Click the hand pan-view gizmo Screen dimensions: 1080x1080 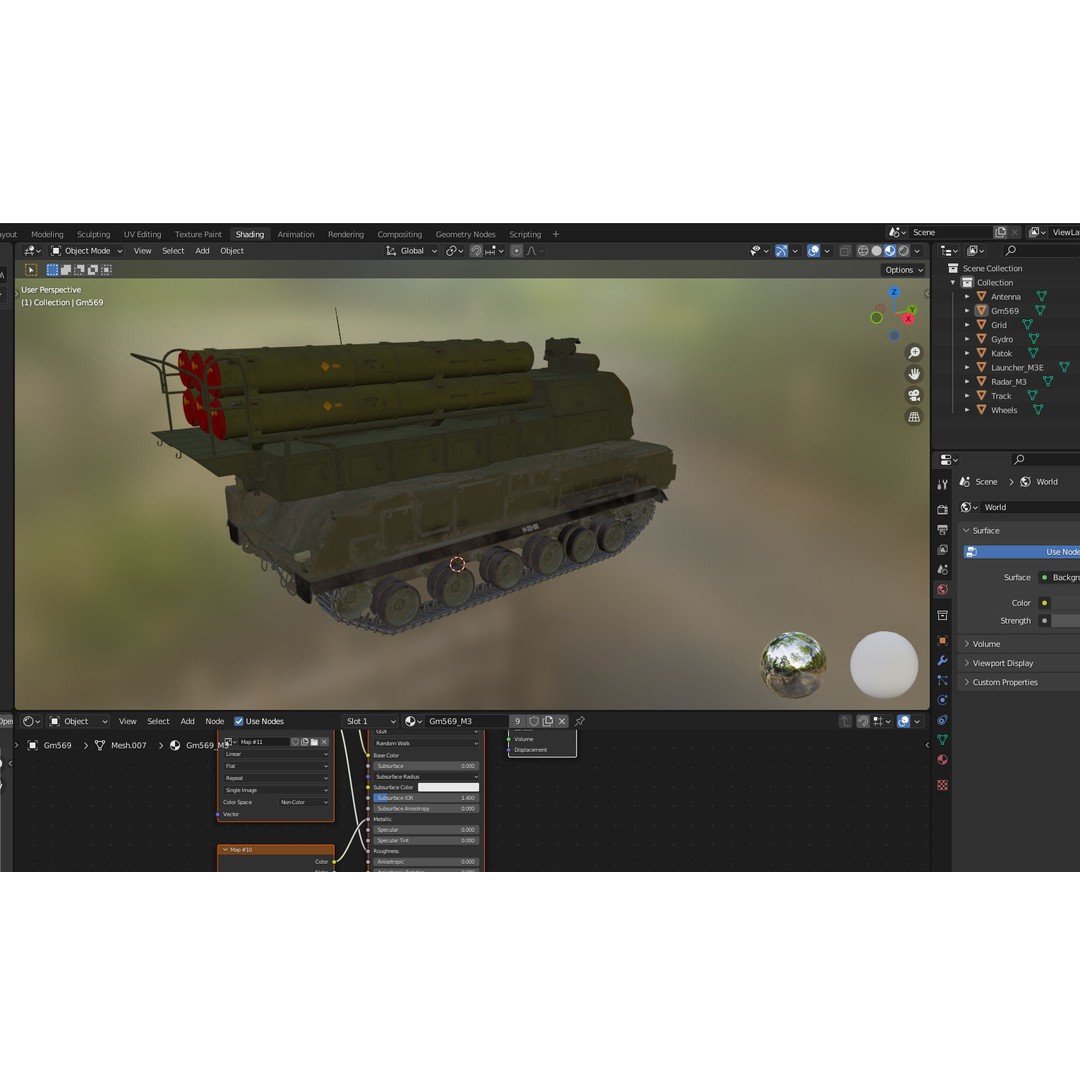point(914,374)
